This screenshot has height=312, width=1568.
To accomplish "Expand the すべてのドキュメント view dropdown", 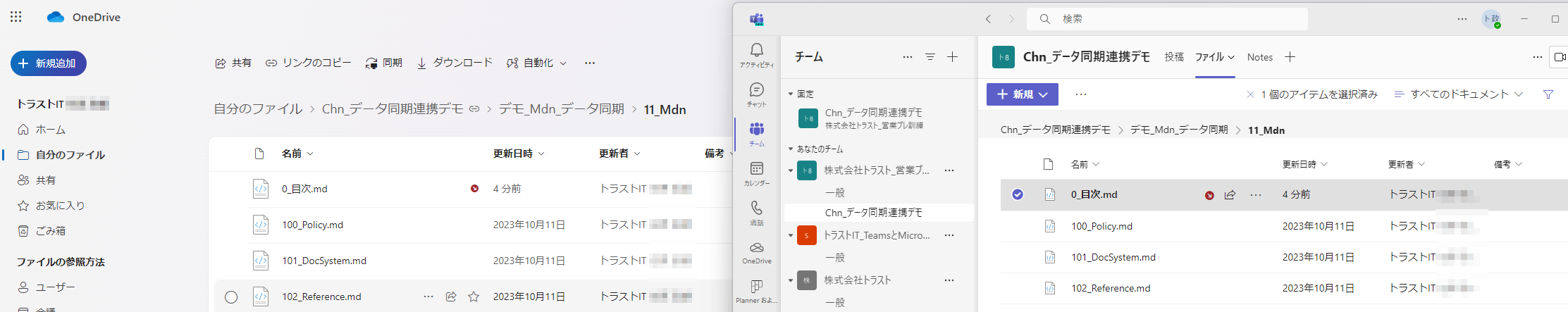I will click(x=1459, y=94).
